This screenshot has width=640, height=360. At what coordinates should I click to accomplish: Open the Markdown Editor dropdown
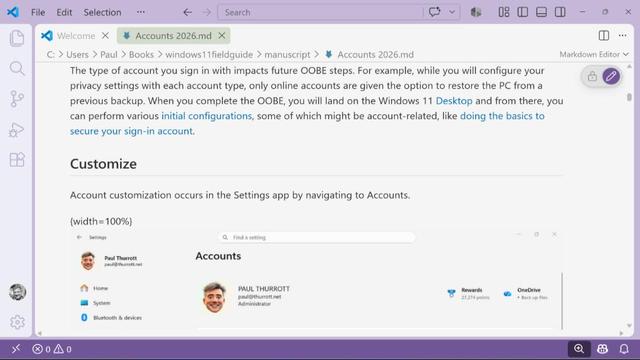pos(594,54)
